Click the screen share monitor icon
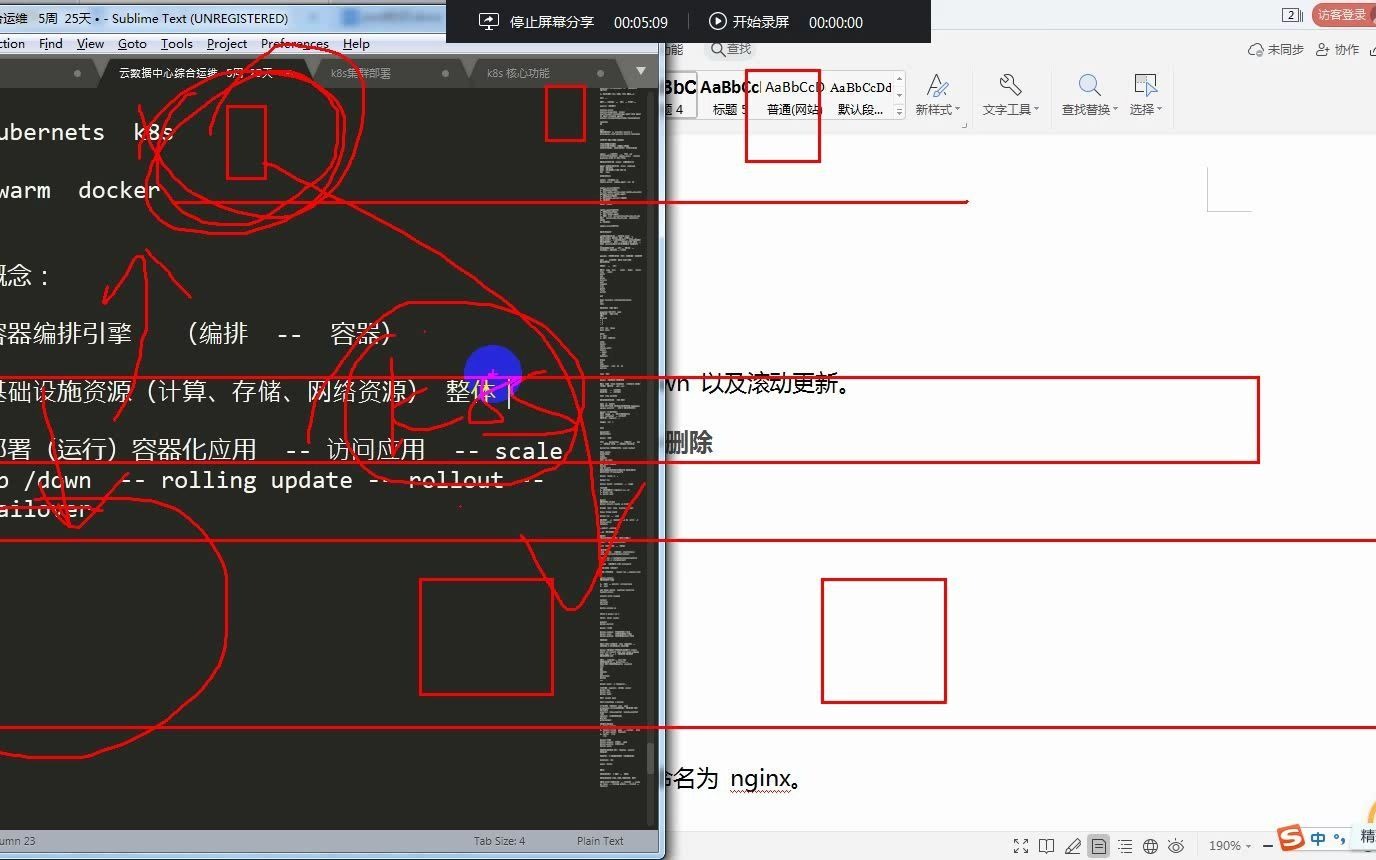The width and height of the screenshot is (1376, 860). click(x=488, y=22)
